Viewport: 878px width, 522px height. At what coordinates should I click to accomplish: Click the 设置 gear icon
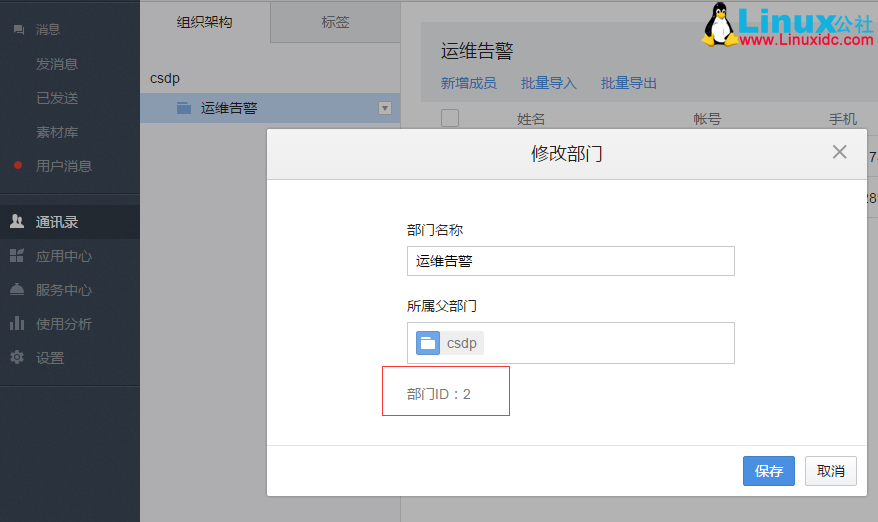[x=17, y=357]
